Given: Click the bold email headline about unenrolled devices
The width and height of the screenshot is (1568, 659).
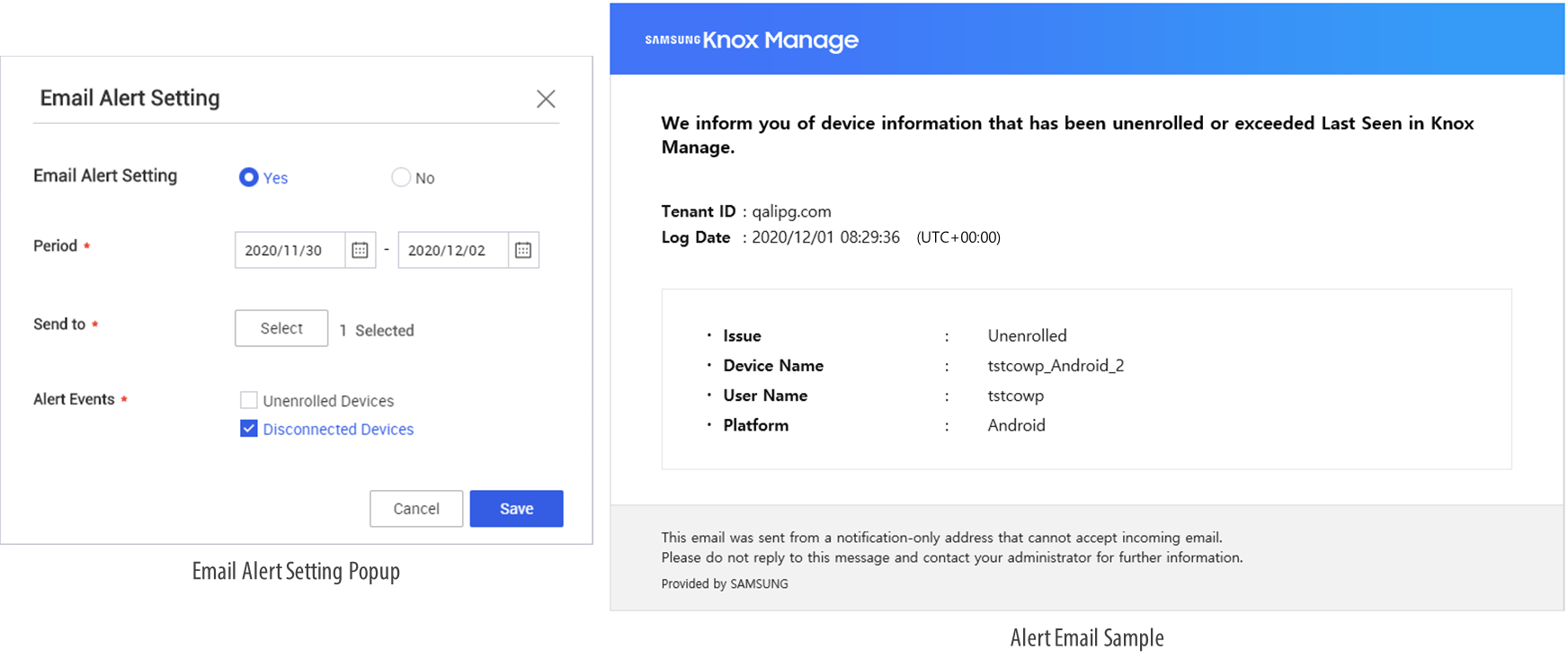Looking at the screenshot, I should [1067, 135].
